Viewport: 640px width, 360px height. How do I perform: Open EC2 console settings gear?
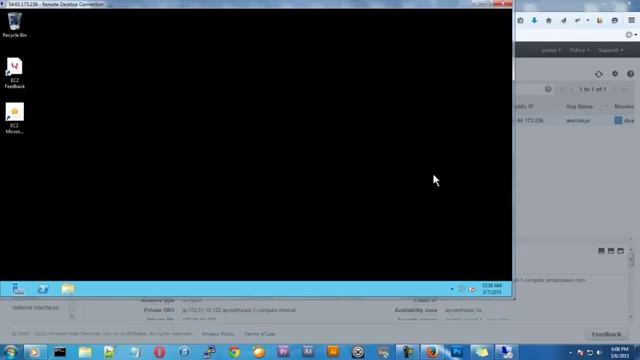point(615,74)
